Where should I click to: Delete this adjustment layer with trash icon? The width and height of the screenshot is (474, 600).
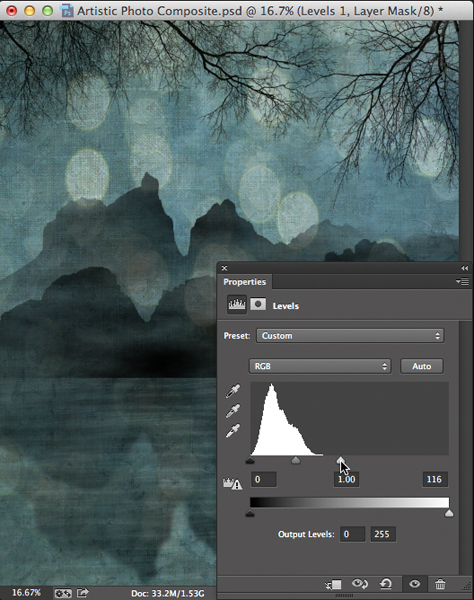[440, 584]
